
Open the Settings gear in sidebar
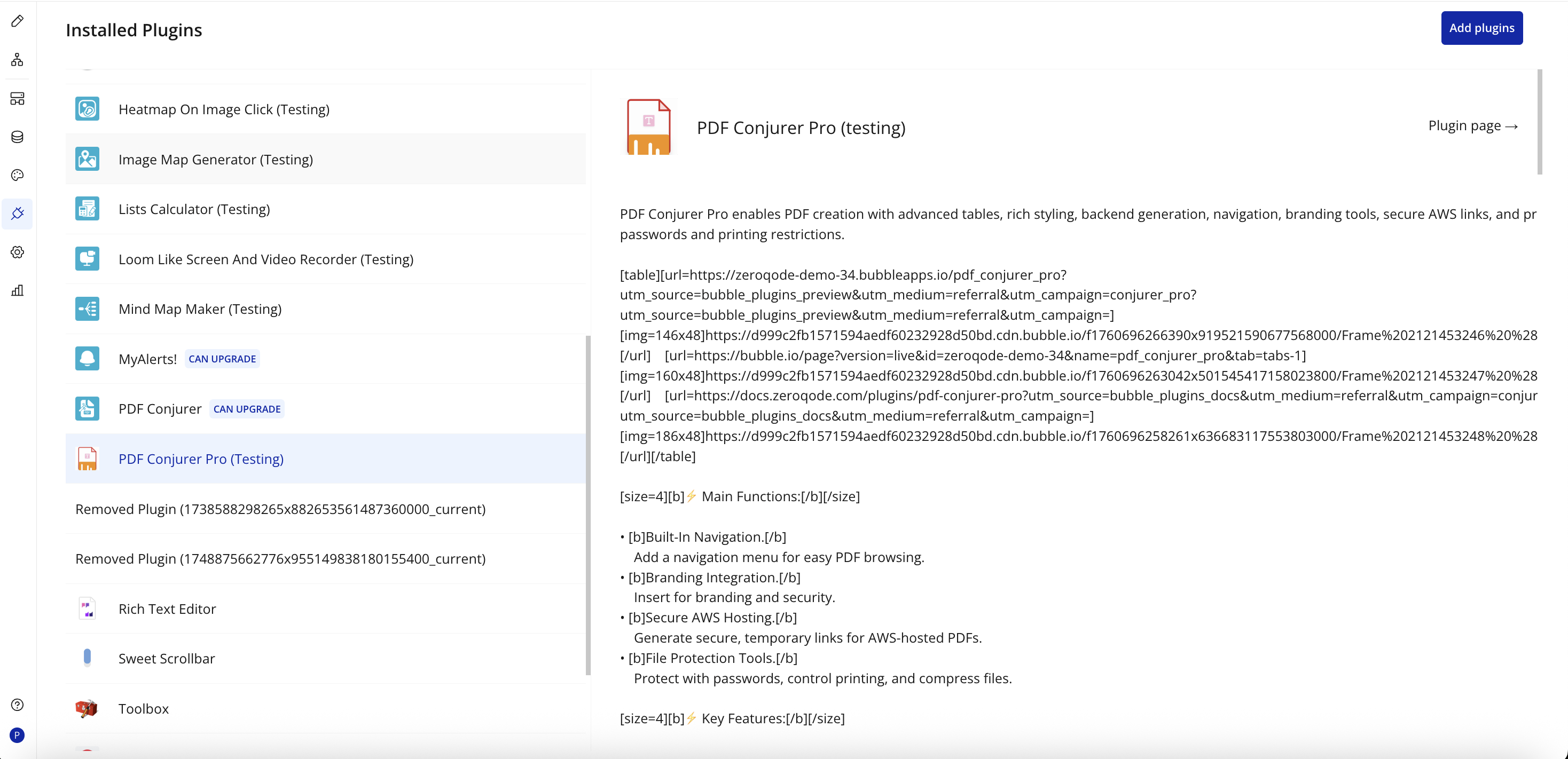(17, 252)
